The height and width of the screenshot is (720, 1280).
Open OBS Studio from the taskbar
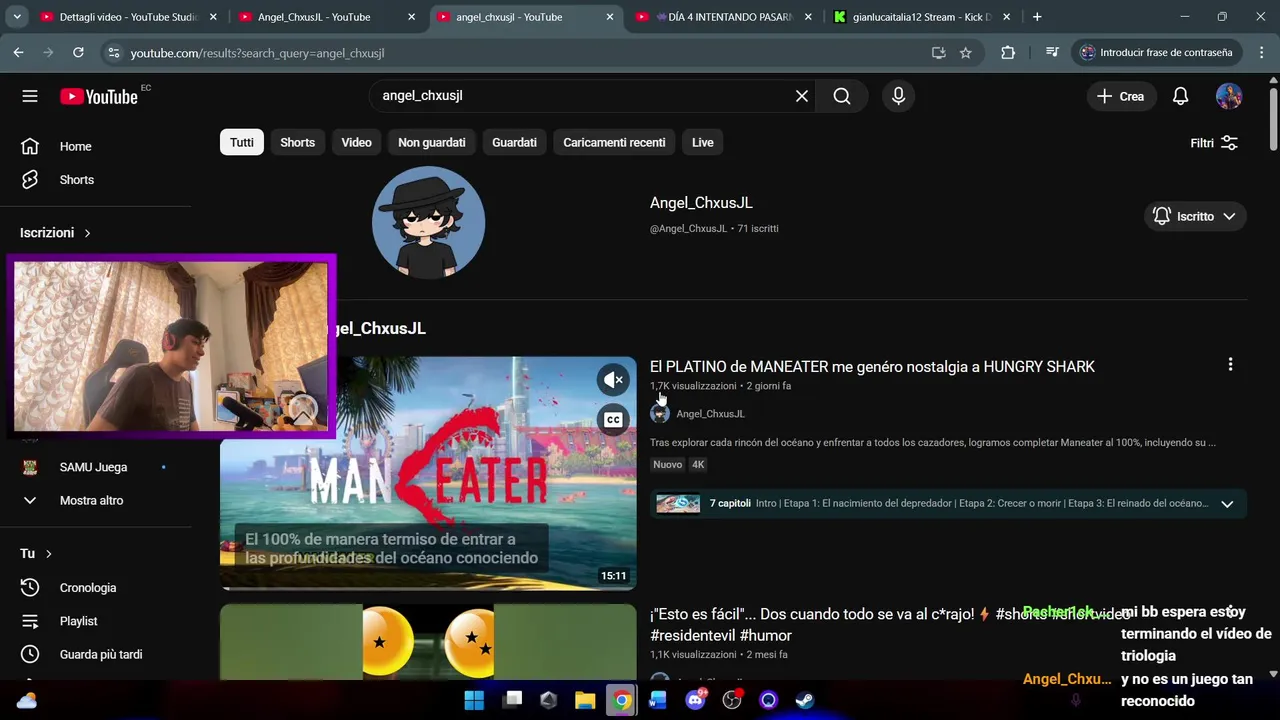(732, 700)
